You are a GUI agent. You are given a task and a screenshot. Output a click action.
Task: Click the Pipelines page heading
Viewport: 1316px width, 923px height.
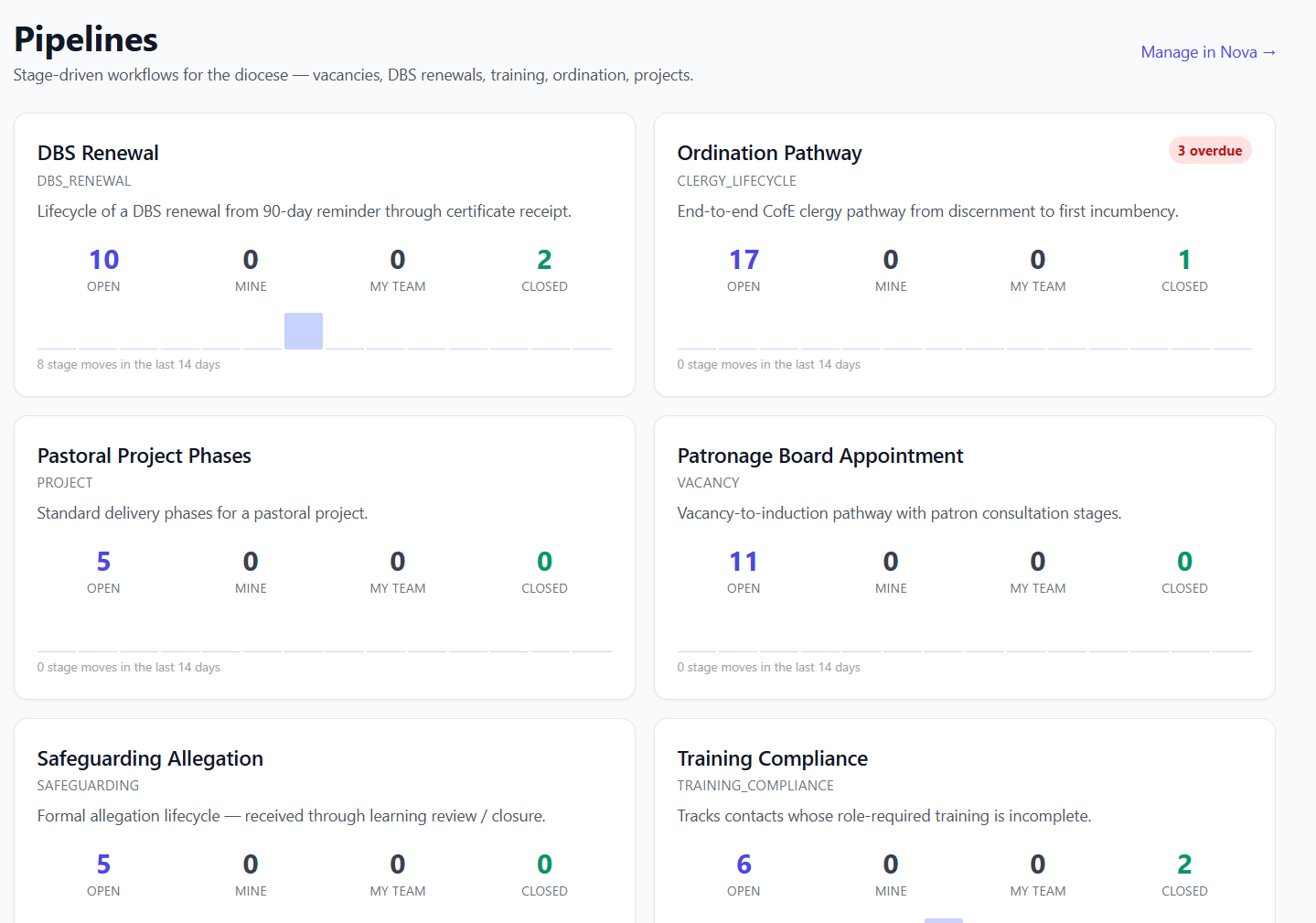pos(86,39)
